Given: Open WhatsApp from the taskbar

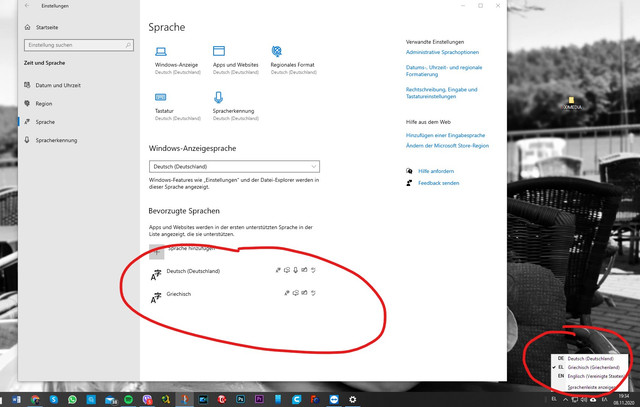Looking at the screenshot, I should (x=72, y=400).
